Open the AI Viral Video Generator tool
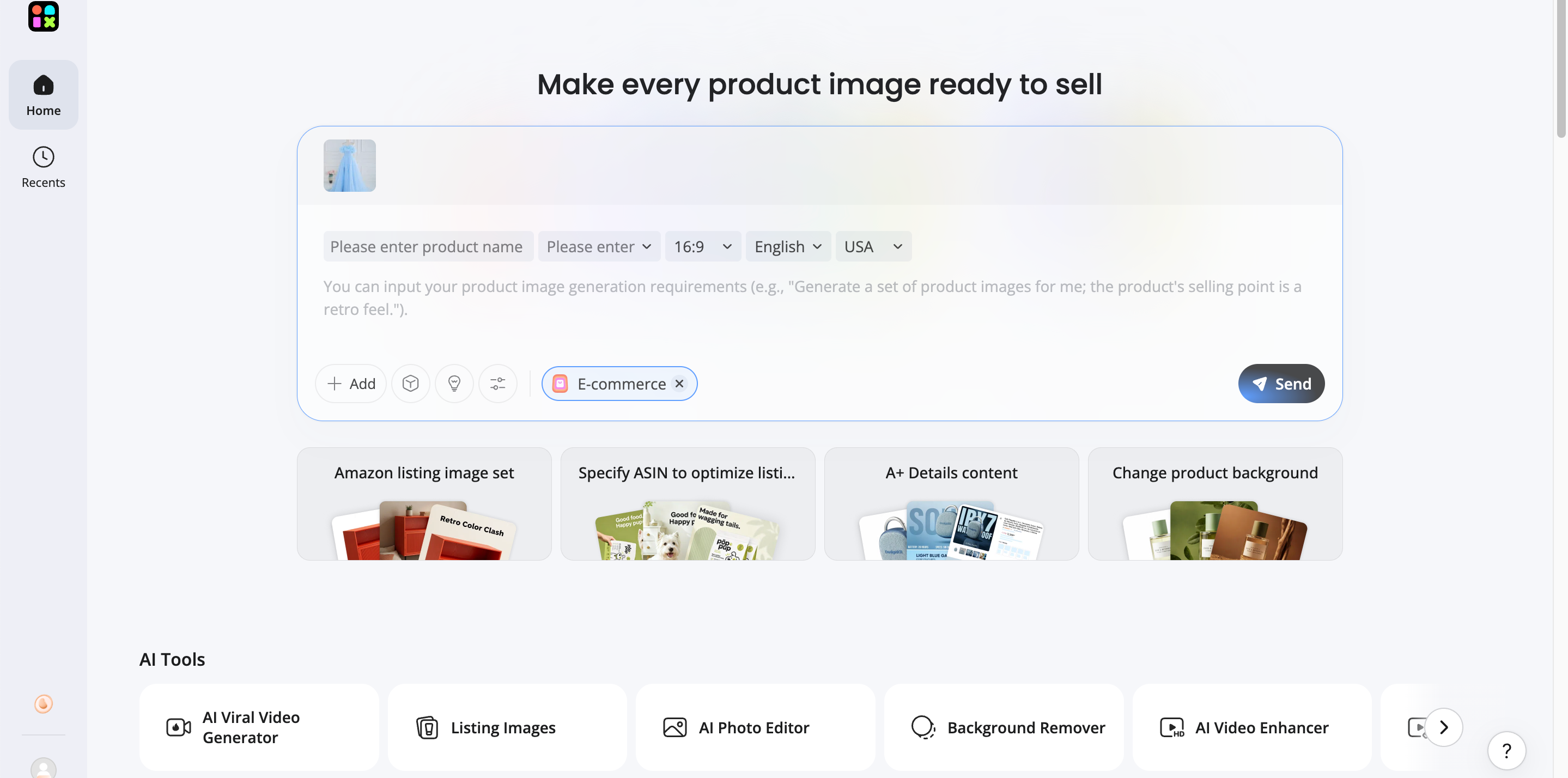This screenshot has width=1568, height=778. [259, 727]
